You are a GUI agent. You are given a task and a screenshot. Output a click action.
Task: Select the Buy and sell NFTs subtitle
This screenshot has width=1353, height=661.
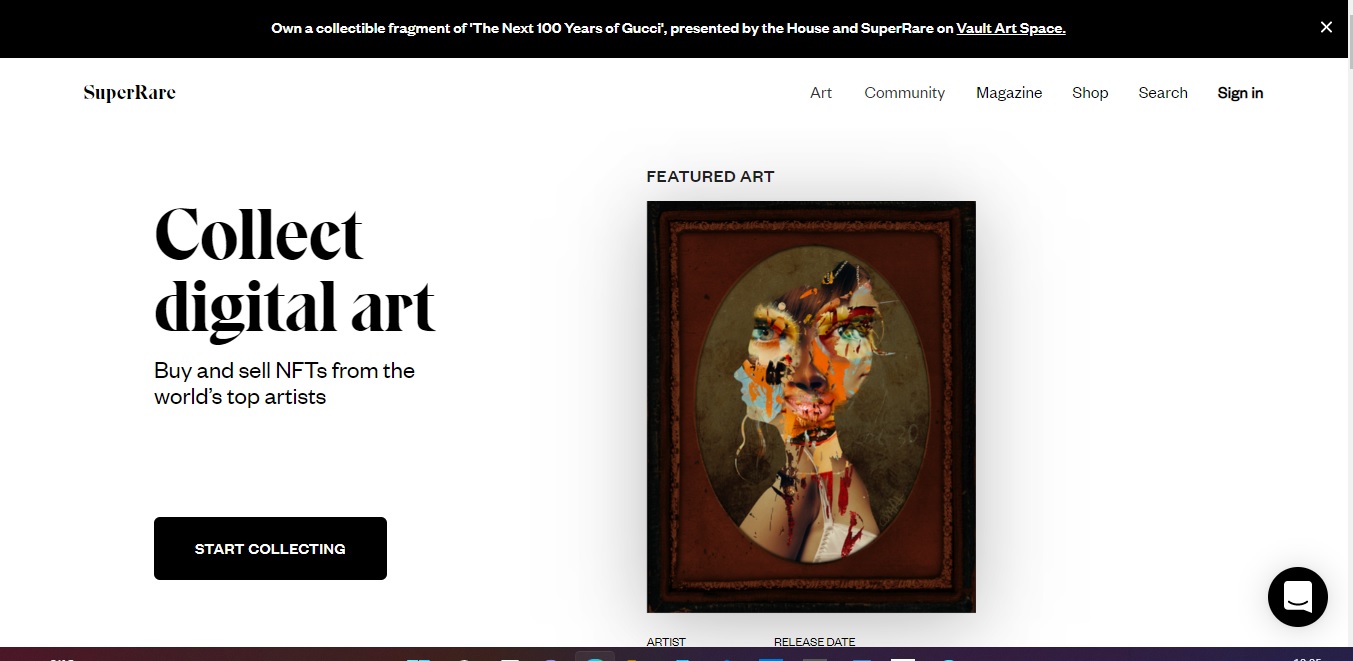coord(284,383)
